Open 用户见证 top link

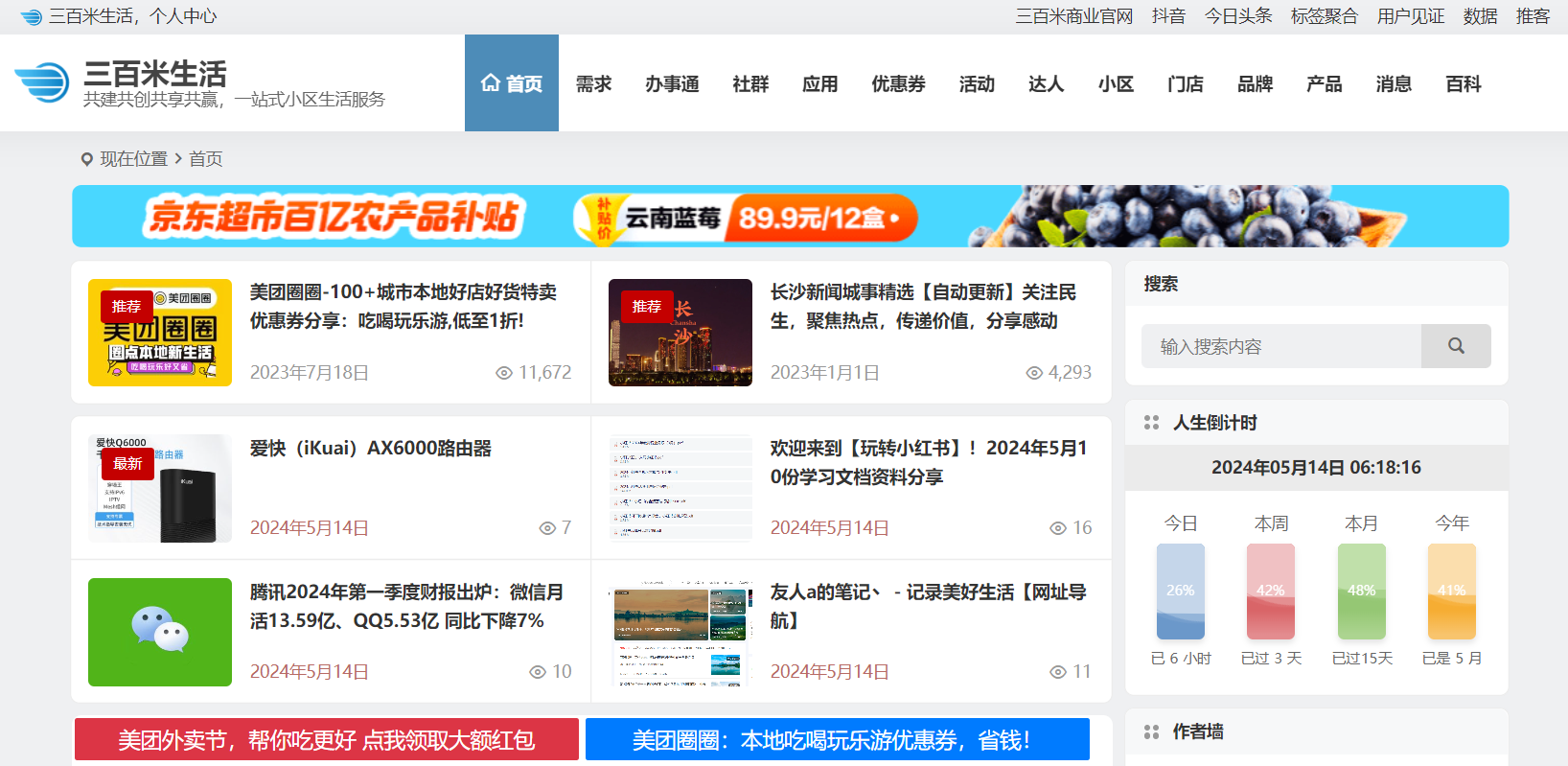click(1411, 16)
